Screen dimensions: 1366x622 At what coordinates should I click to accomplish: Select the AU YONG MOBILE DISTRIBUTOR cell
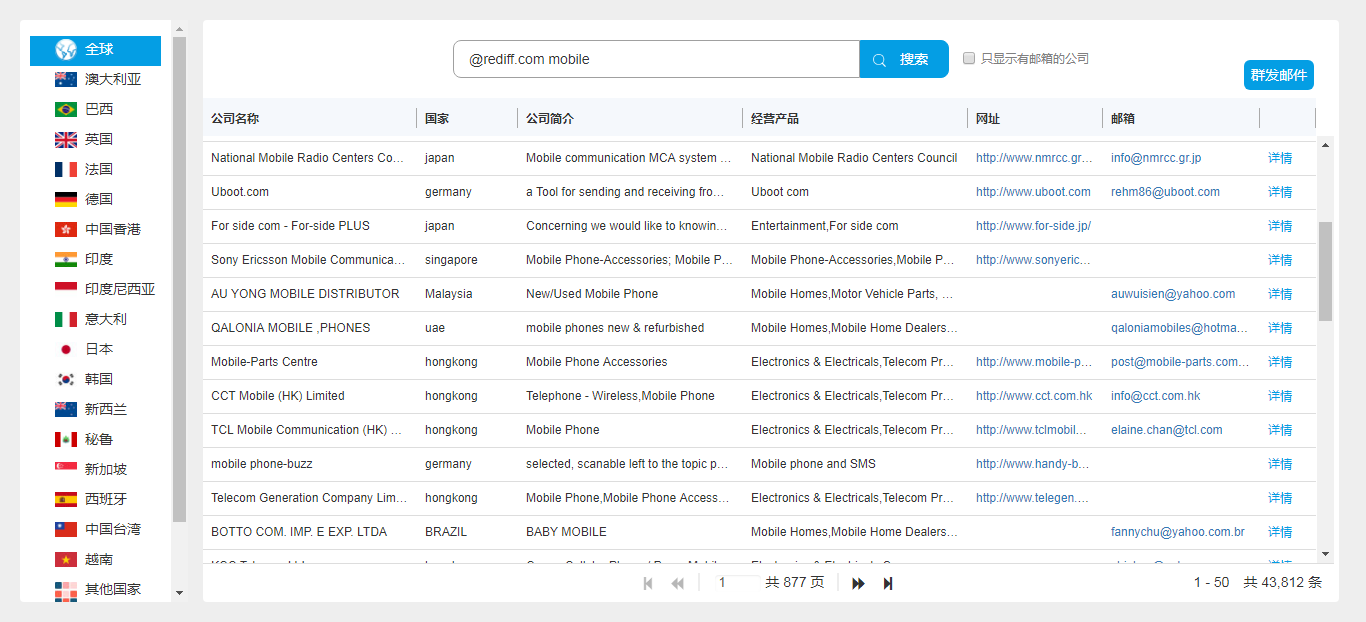(x=305, y=294)
